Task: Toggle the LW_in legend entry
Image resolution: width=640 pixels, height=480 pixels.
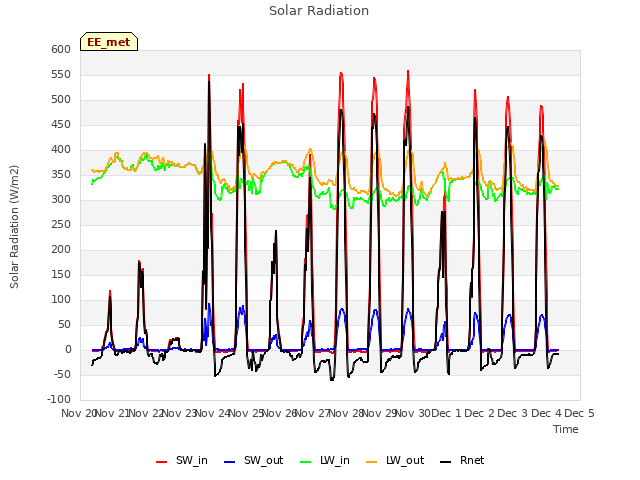Action: (325, 461)
